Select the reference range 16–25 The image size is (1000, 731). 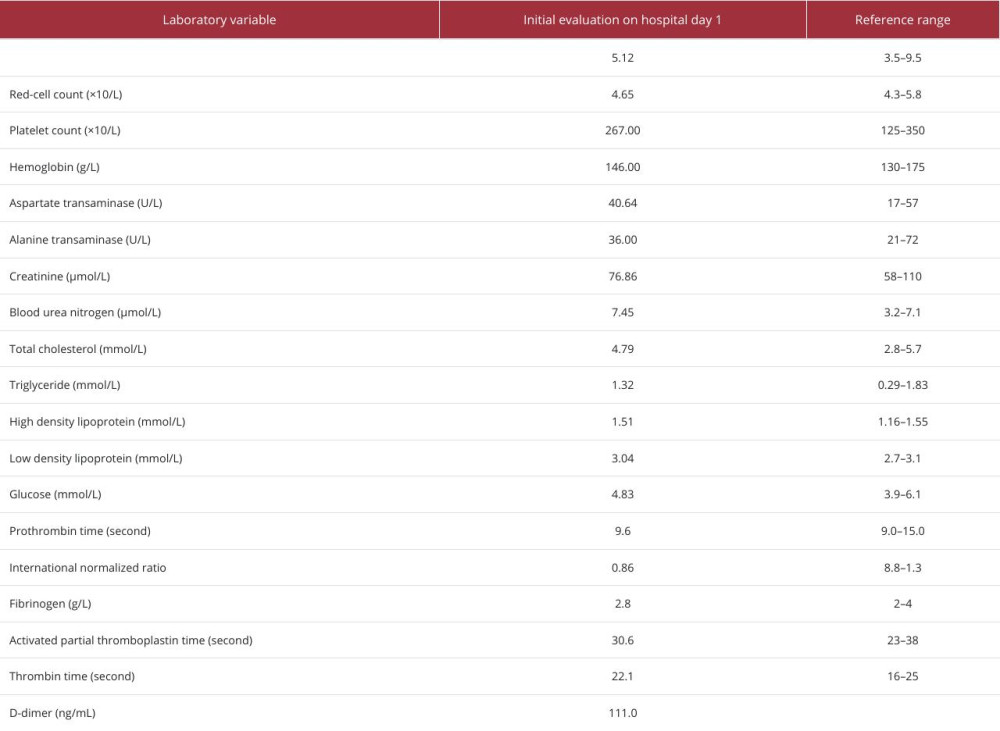pyautogui.click(x=902, y=676)
